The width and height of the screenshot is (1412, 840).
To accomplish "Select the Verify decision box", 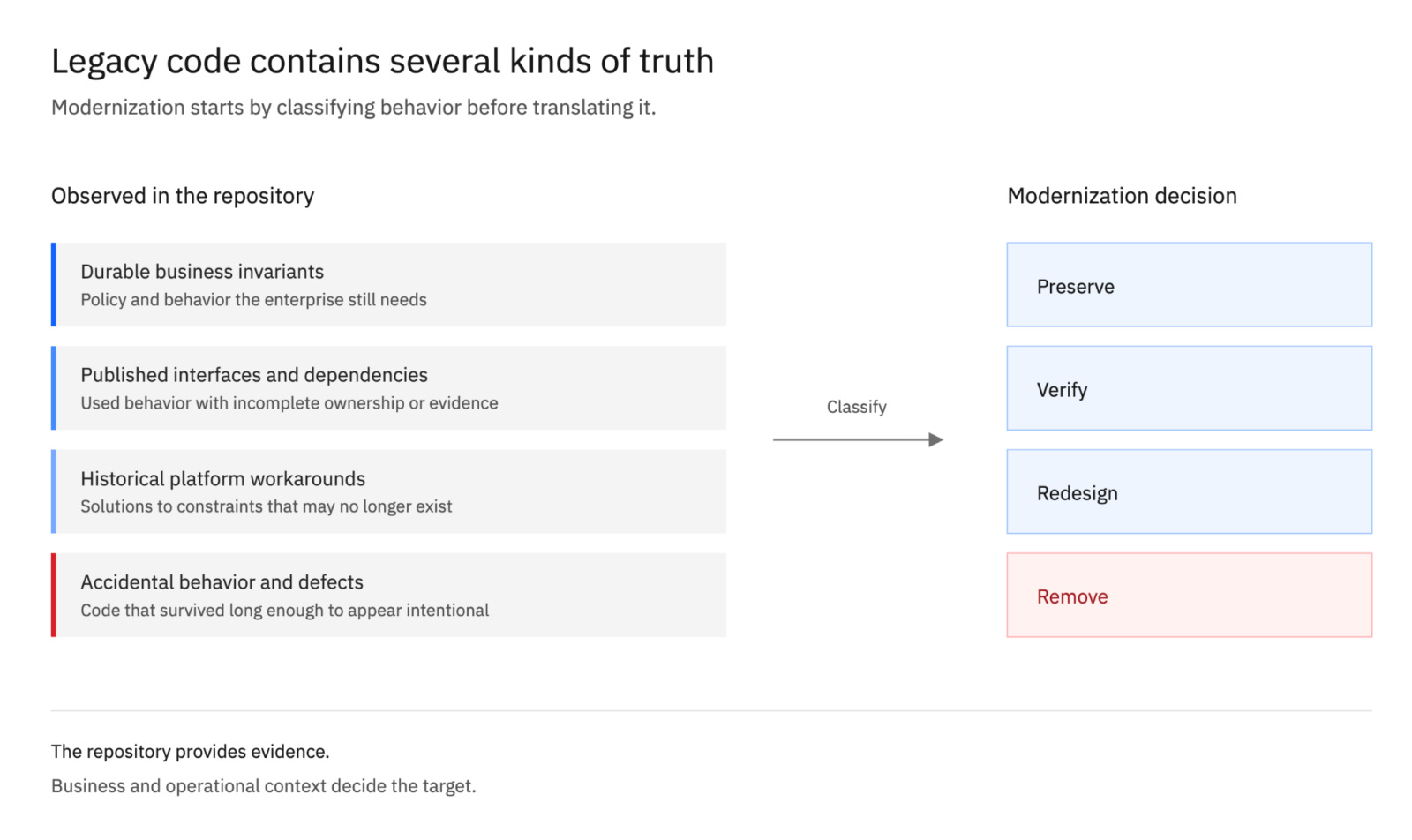I will [1189, 388].
